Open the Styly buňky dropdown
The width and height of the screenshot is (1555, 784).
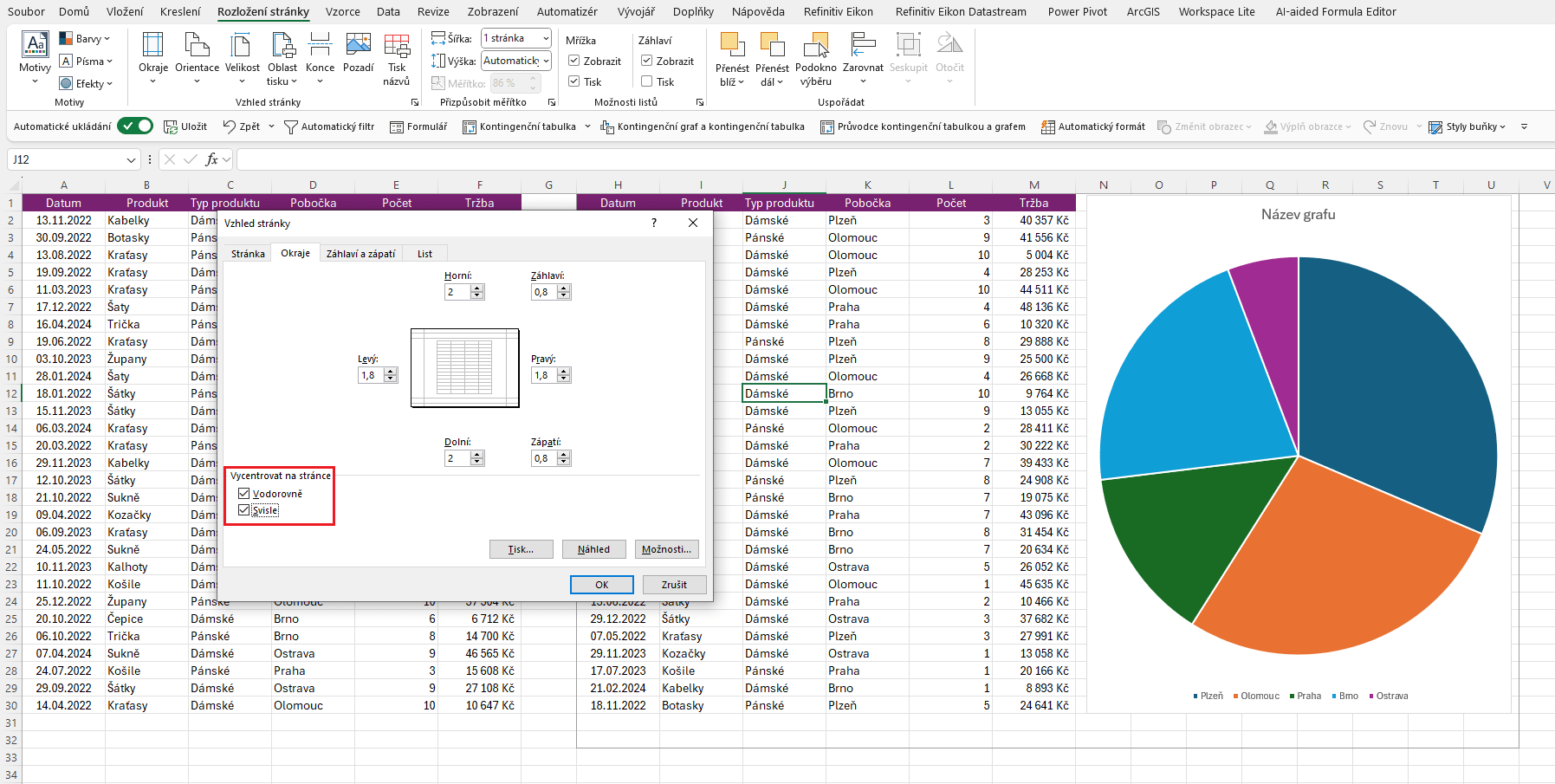[1467, 126]
